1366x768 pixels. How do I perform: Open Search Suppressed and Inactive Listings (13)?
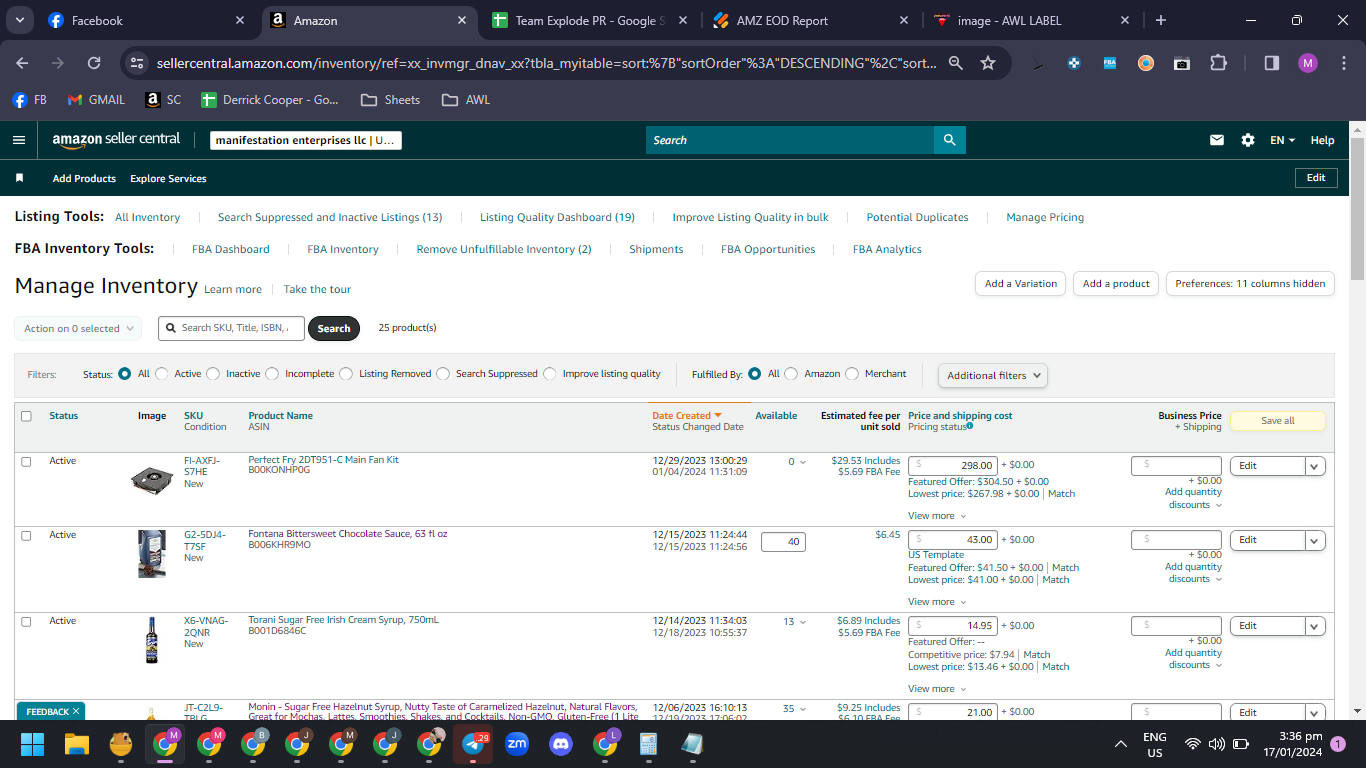pyautogui.click(x=330, y=217)
